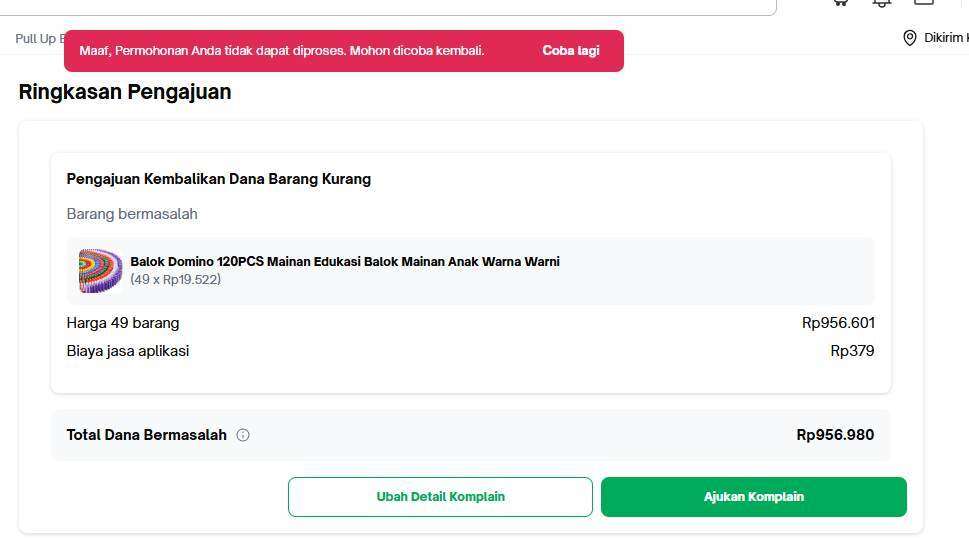Click the location pin icon
Viewport: 969px width, 541px height.
click(910, 38)
